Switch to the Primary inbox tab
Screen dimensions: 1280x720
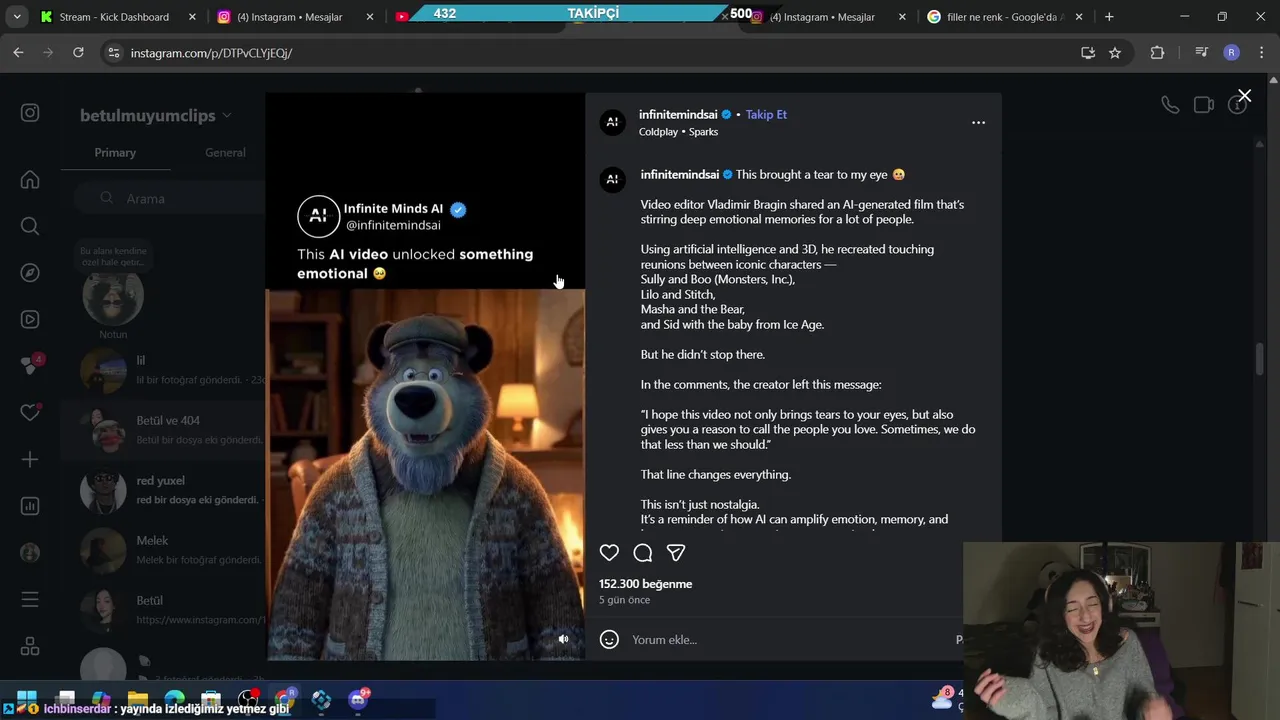tap(115, 152)
